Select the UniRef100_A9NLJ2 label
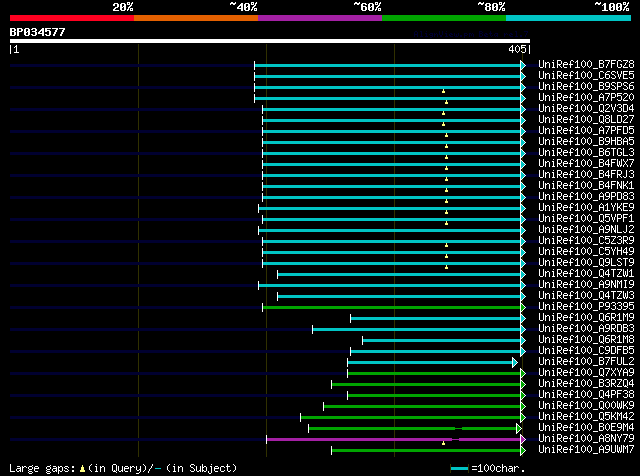Screen dimensions: 640x476 (x=586, y=230)
